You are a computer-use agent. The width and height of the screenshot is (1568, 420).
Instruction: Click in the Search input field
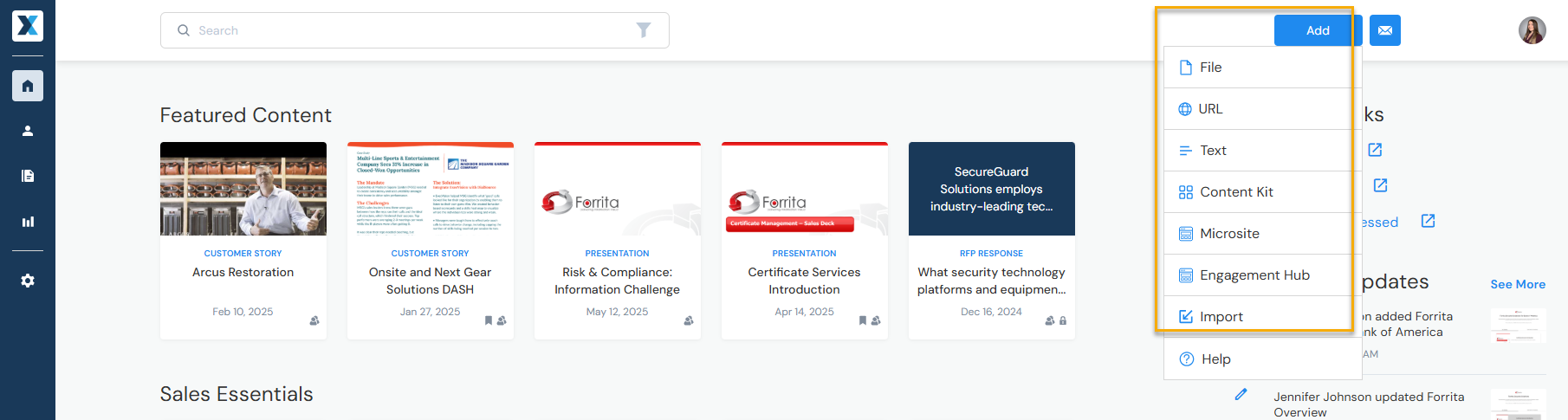(415, 30)
